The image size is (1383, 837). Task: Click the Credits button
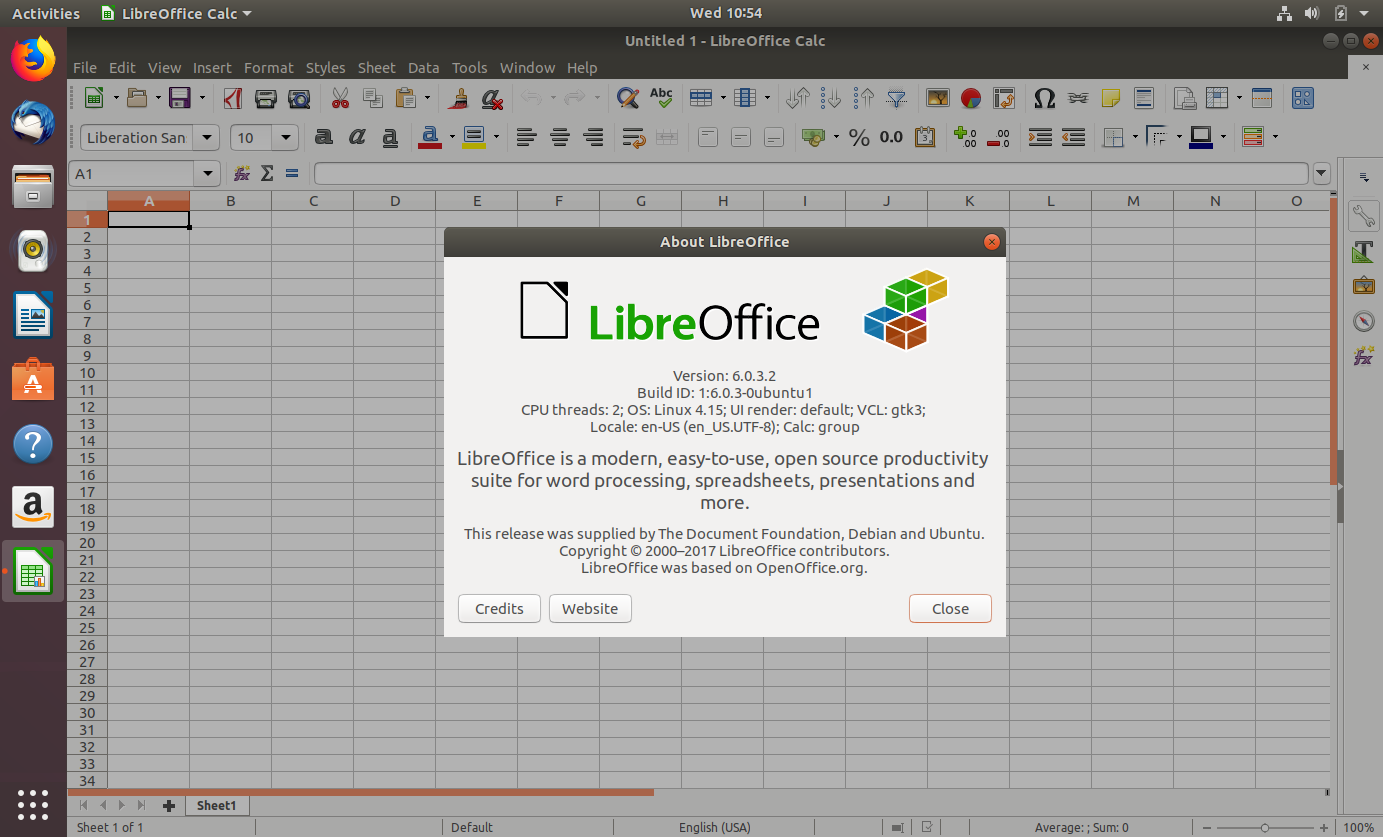click(499, 608)
